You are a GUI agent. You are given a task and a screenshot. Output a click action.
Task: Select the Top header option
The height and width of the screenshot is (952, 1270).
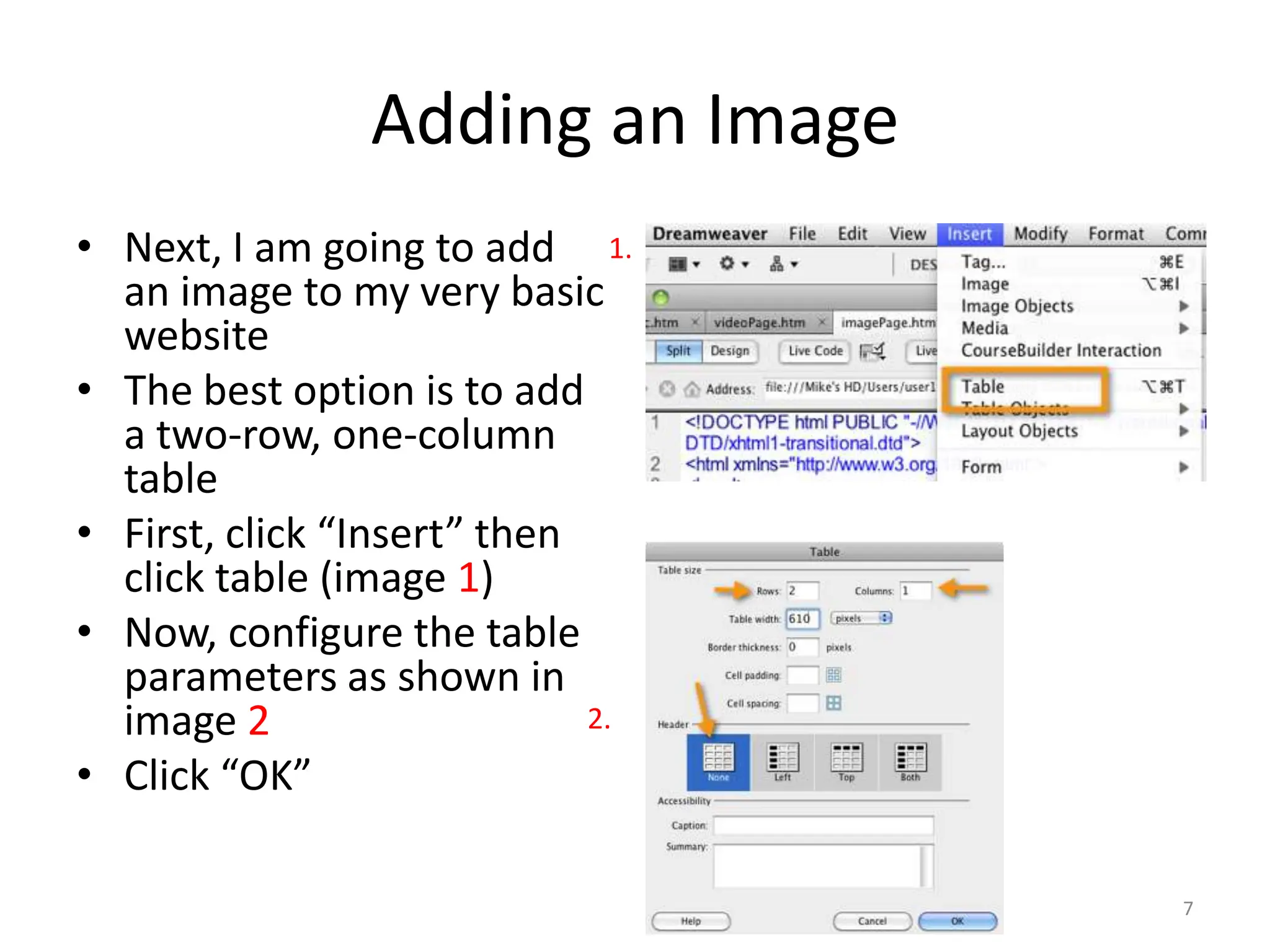pos(846,762)
